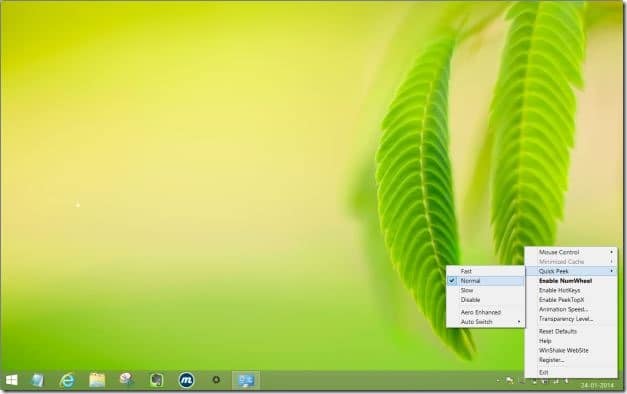The height and width of the screenshot is (394, 627).
Task: Select the Quick Peek menu item
Action: click(x=571, y=271)
